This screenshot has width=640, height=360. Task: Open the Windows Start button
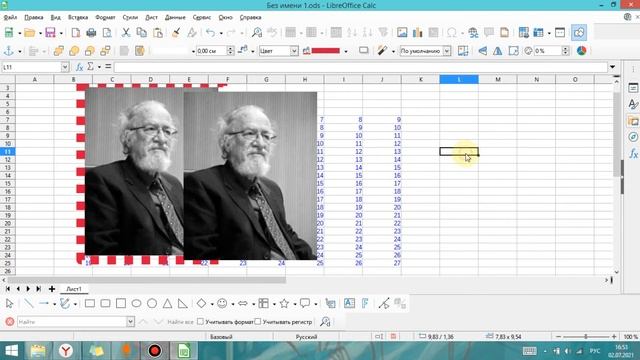11,350
